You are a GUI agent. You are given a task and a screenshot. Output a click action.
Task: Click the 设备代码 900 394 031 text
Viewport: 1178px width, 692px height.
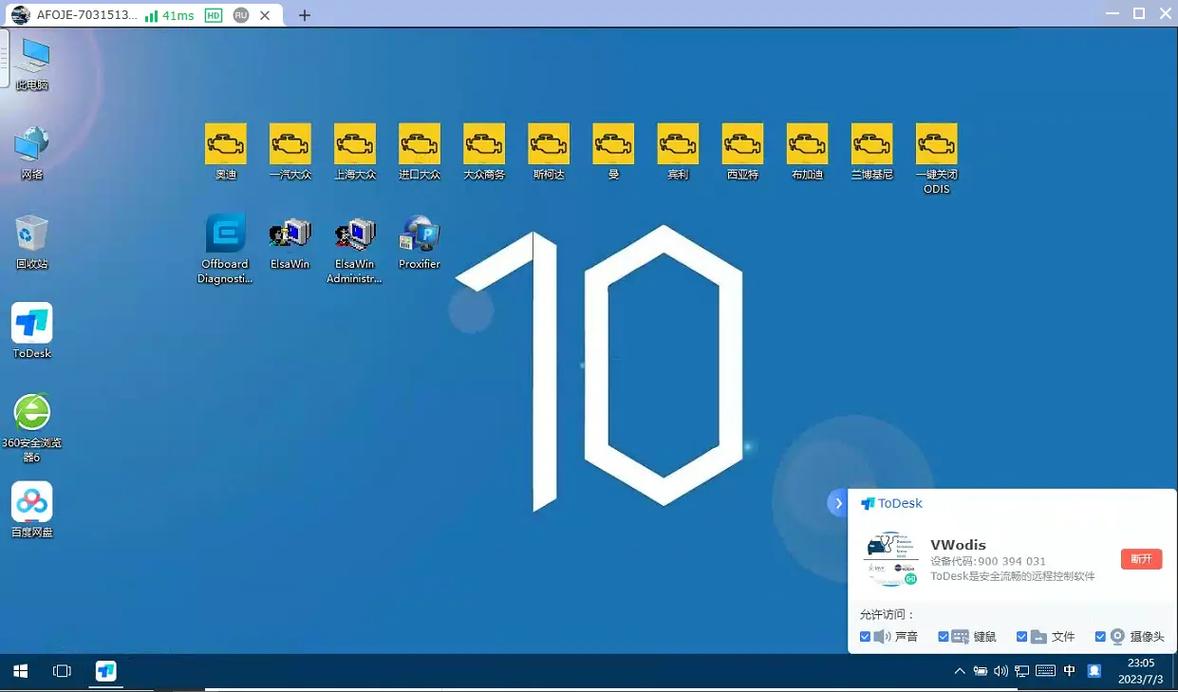(988, 561)
